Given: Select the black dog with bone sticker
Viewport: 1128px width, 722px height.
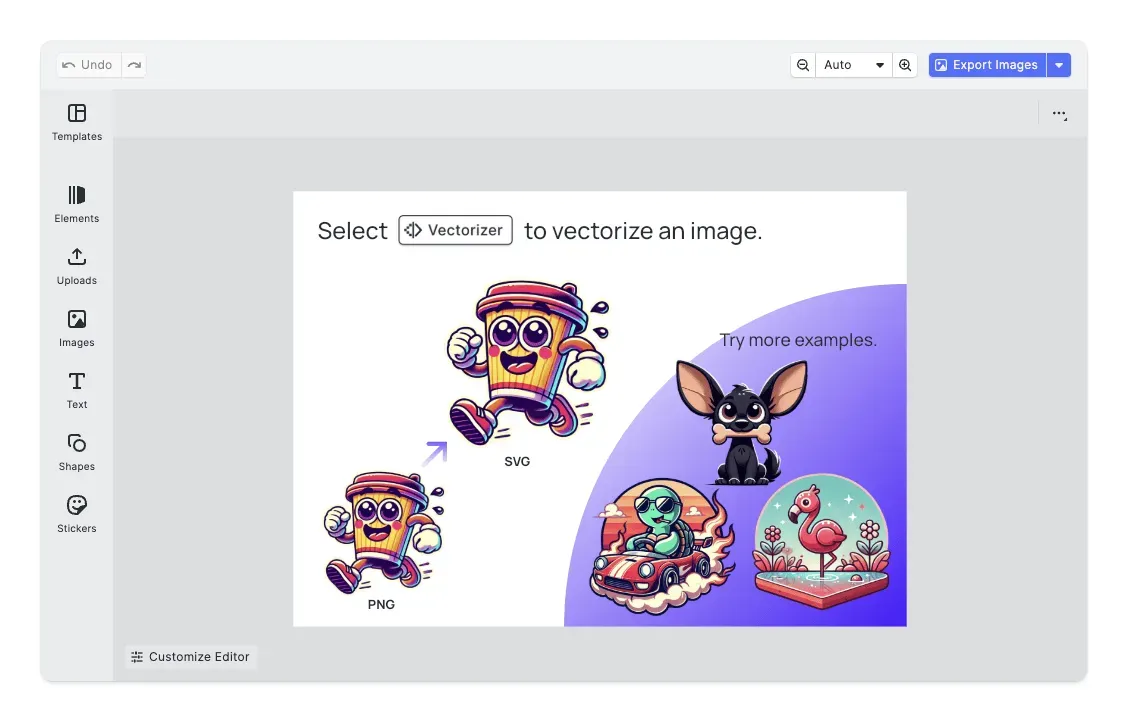Looking at the screenshot, I should coord(741,422).
